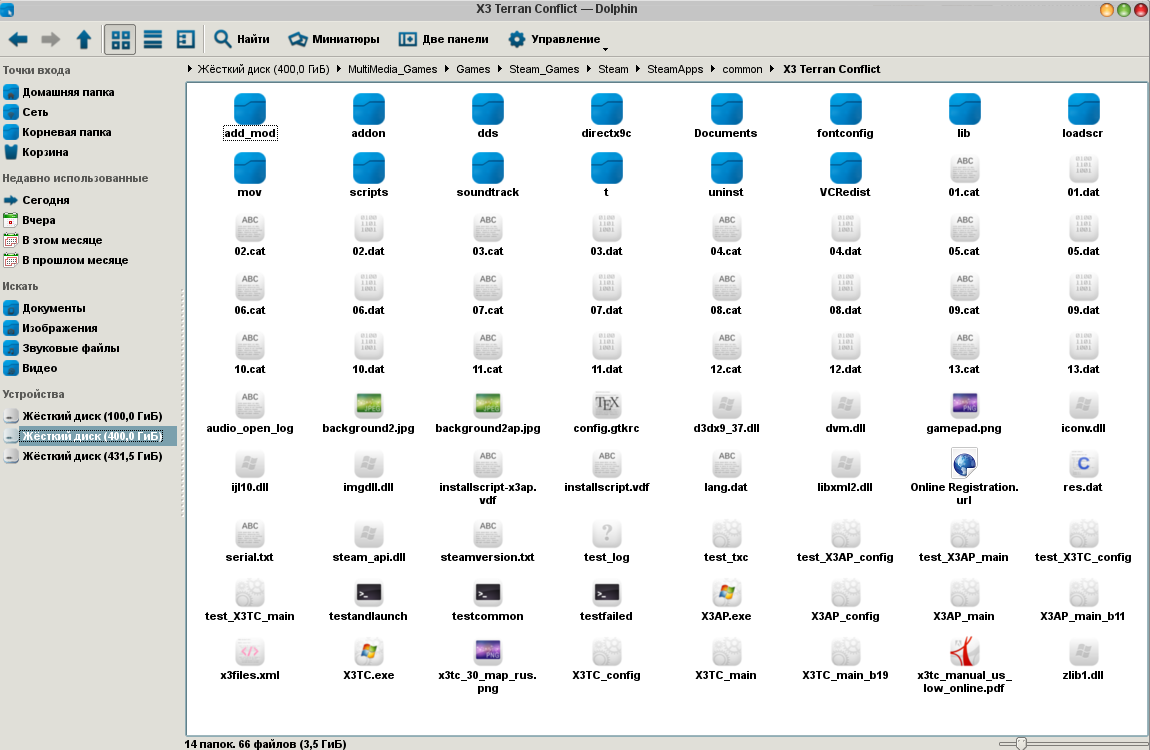Select the soundtrack folder

(488, 176)
